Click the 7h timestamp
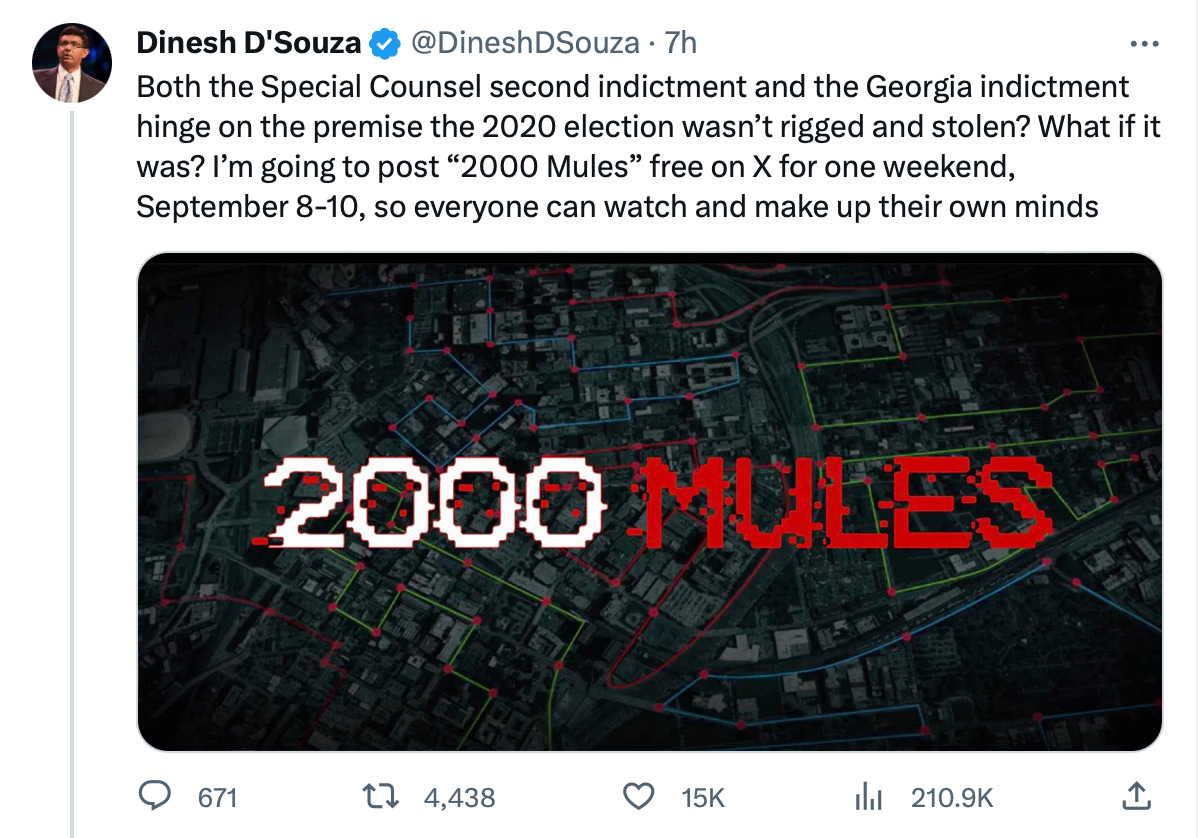 point(681,43)
